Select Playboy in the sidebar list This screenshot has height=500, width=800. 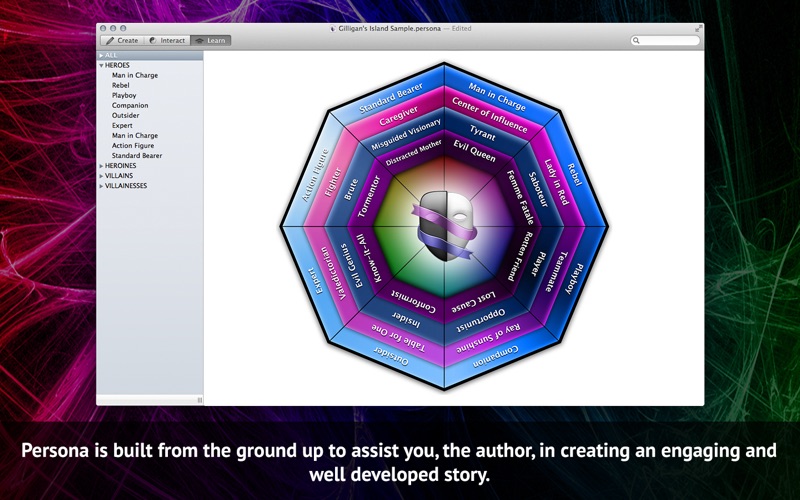tap(124, 95)
